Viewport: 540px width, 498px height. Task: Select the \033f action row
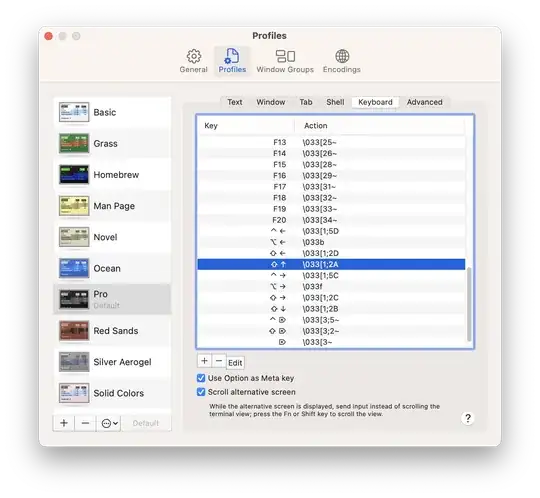pos(331,287)
